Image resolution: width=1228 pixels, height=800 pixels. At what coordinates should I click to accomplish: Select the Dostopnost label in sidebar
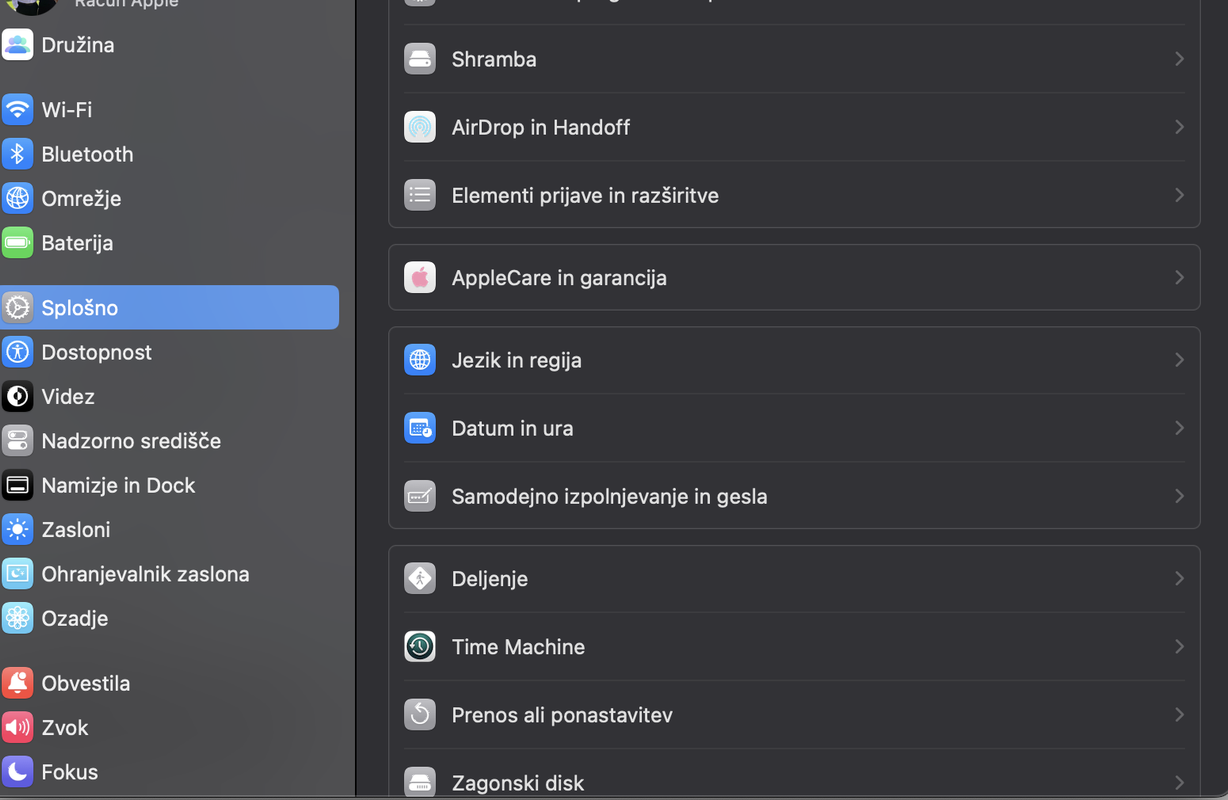97,352
